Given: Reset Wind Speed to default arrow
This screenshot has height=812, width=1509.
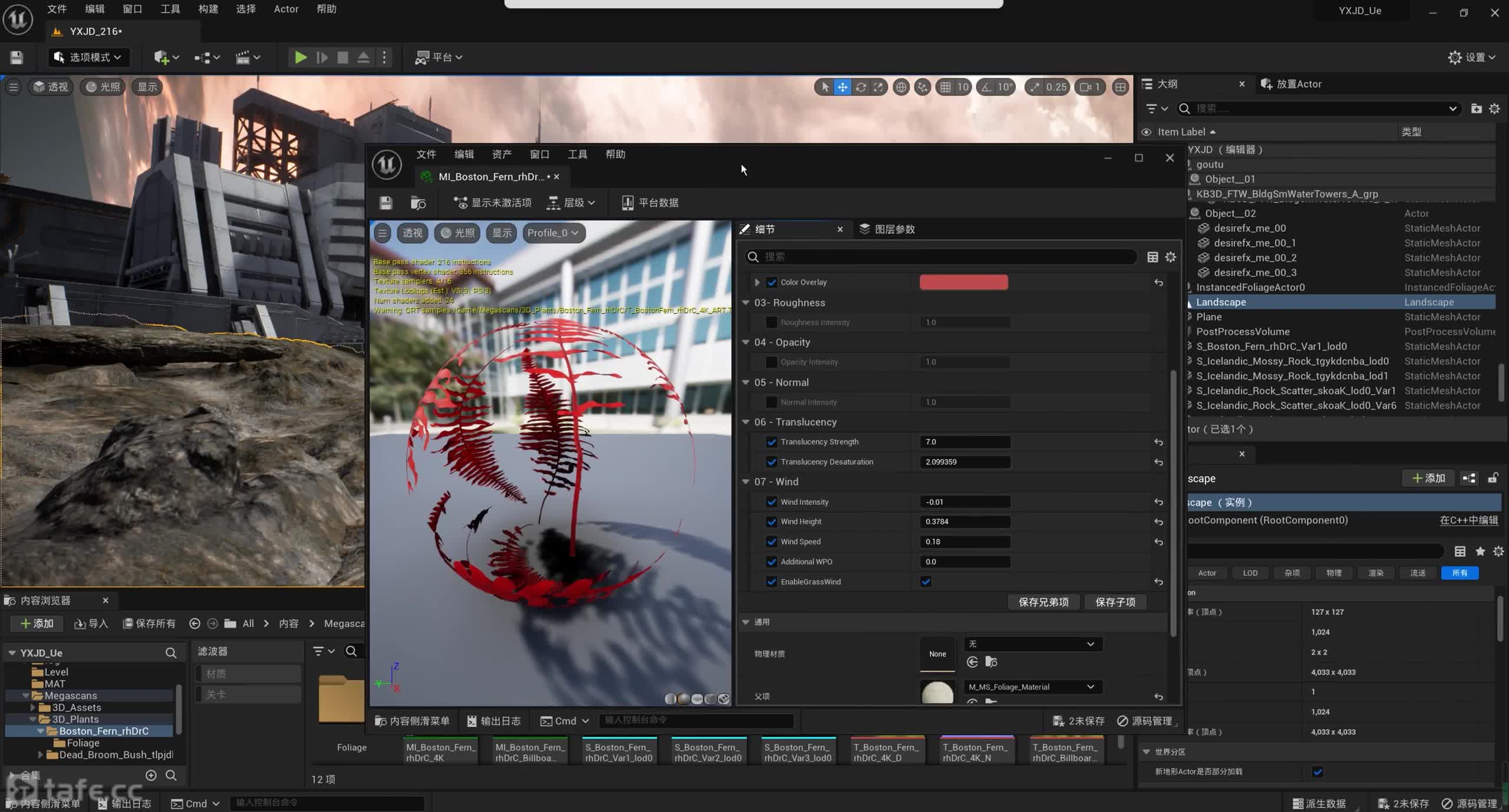Looking at the screenshot, I should [x=1158, y=542].
